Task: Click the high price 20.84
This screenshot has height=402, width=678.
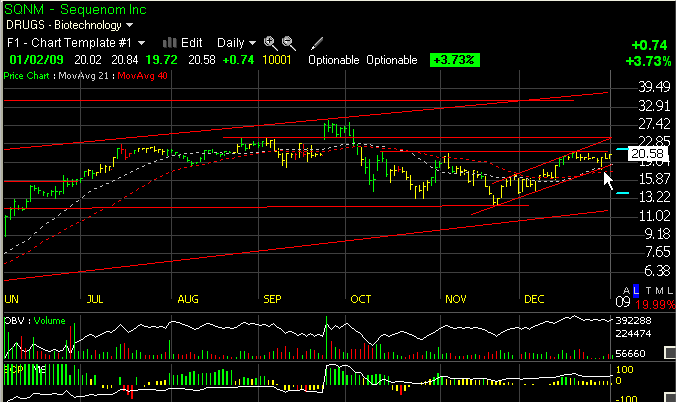Action: 125,60
